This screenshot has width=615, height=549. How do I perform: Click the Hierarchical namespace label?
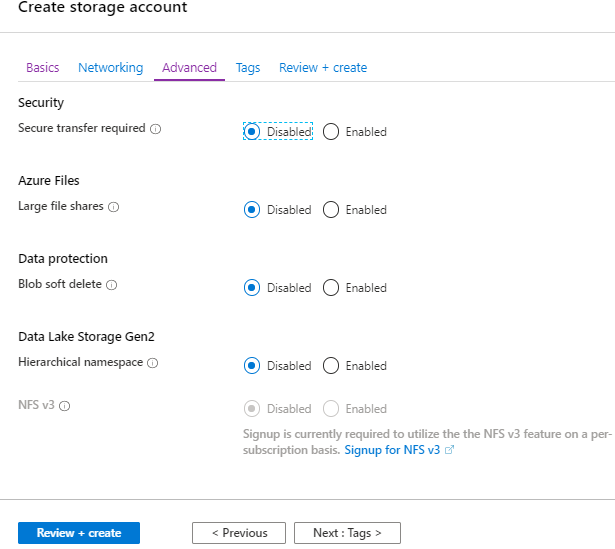coord(80,362)
